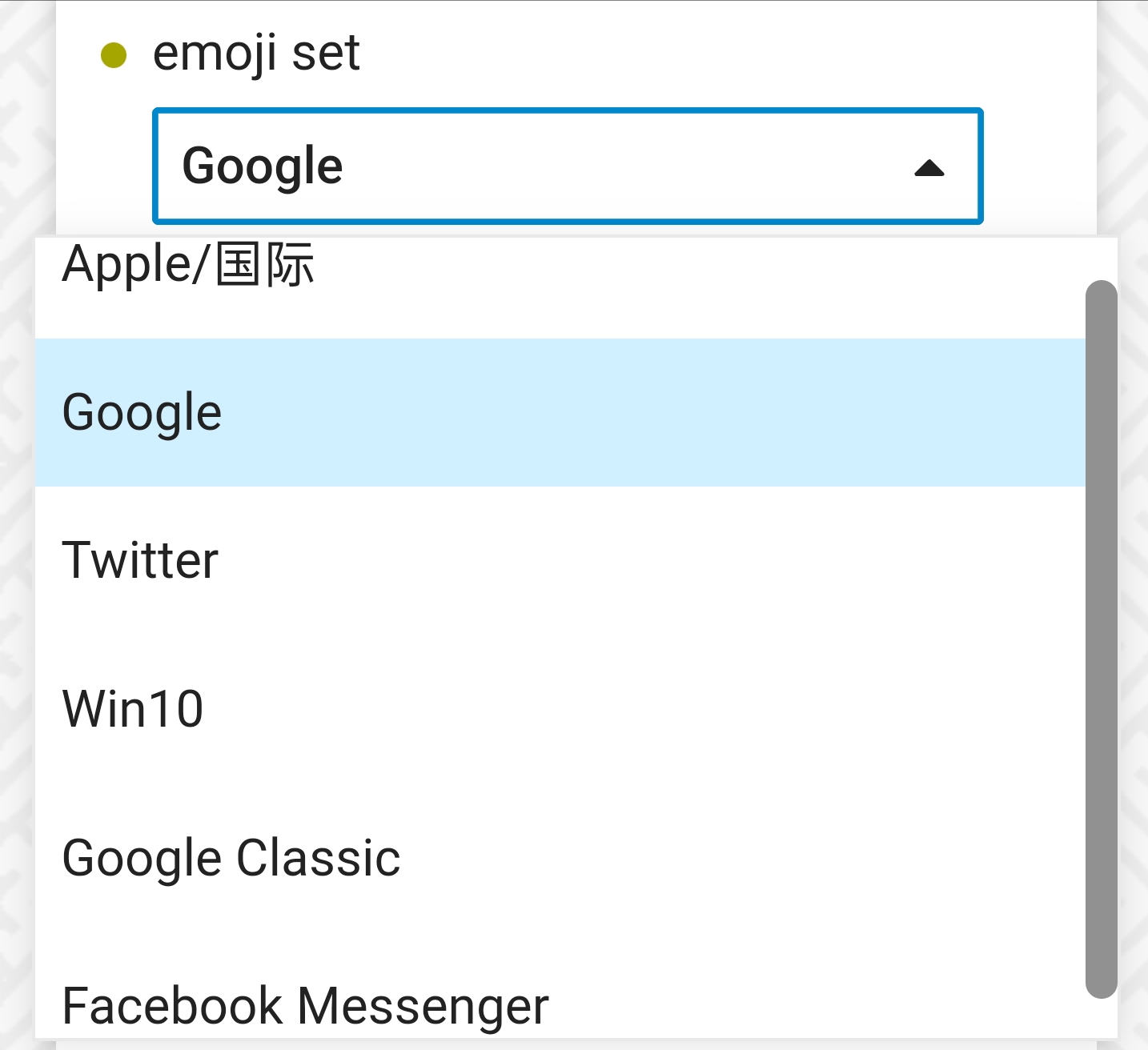Image resolution: width=1148 pixels, height=1050 pixels.
Task: Close the open emoji set dropdown
Action: 929,168
